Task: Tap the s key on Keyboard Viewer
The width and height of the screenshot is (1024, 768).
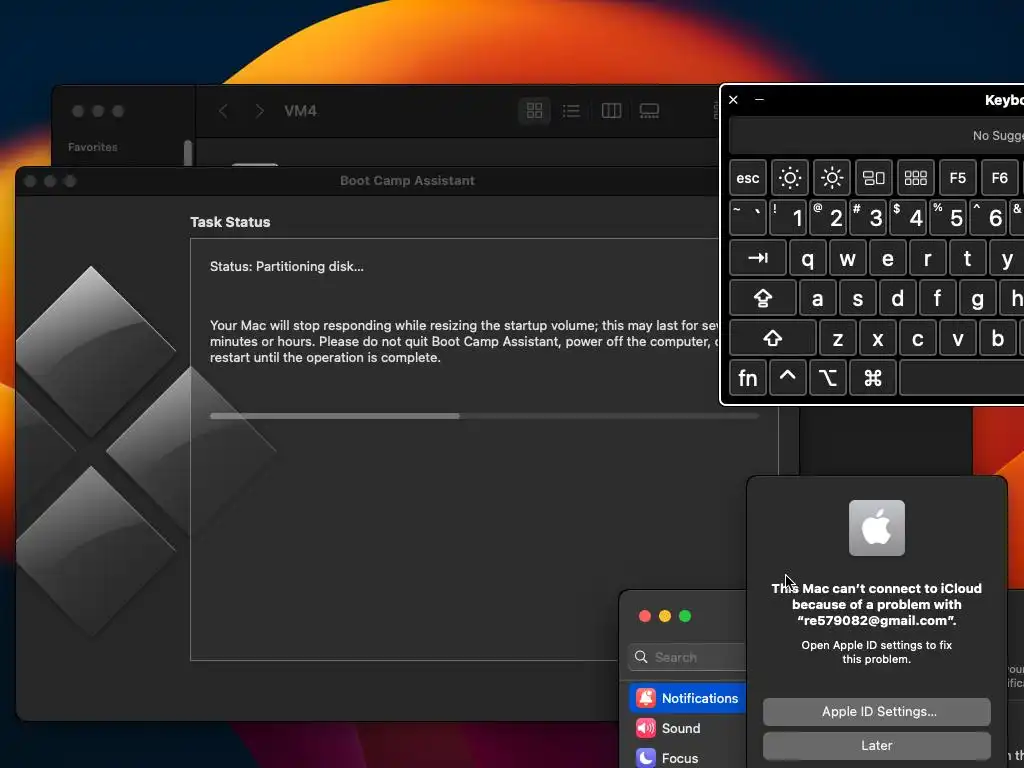Action: point(858,298)
